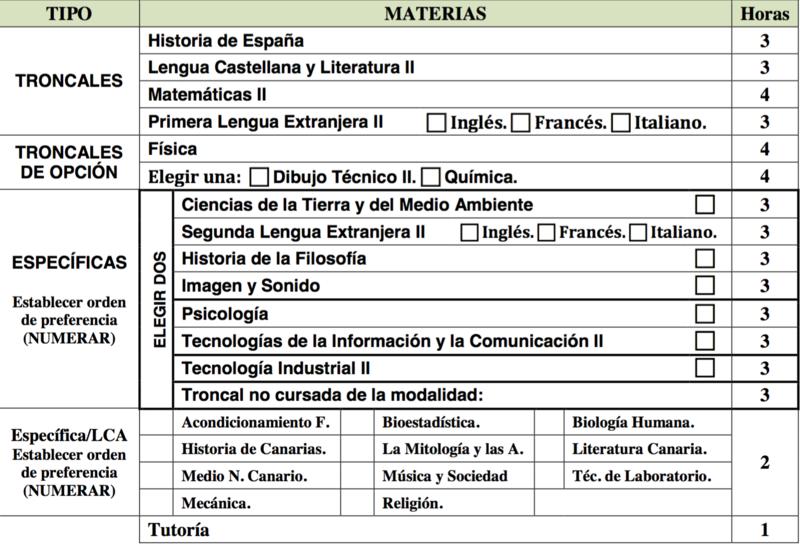Viewport: 800px width, 545px height.
Task: Click the numbering box beside Historia de Canarias
Action: 157,449
